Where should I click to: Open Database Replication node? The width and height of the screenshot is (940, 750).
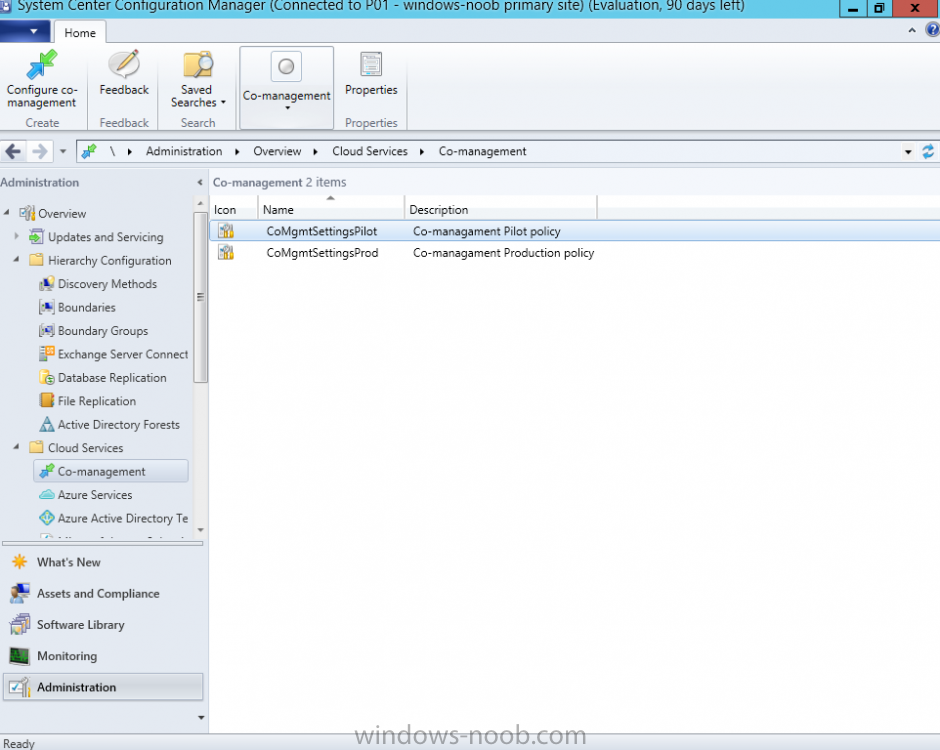pos(112,377)
